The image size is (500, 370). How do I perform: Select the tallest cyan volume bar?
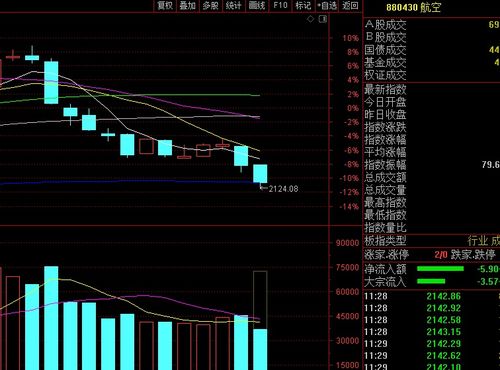[51, 318]
